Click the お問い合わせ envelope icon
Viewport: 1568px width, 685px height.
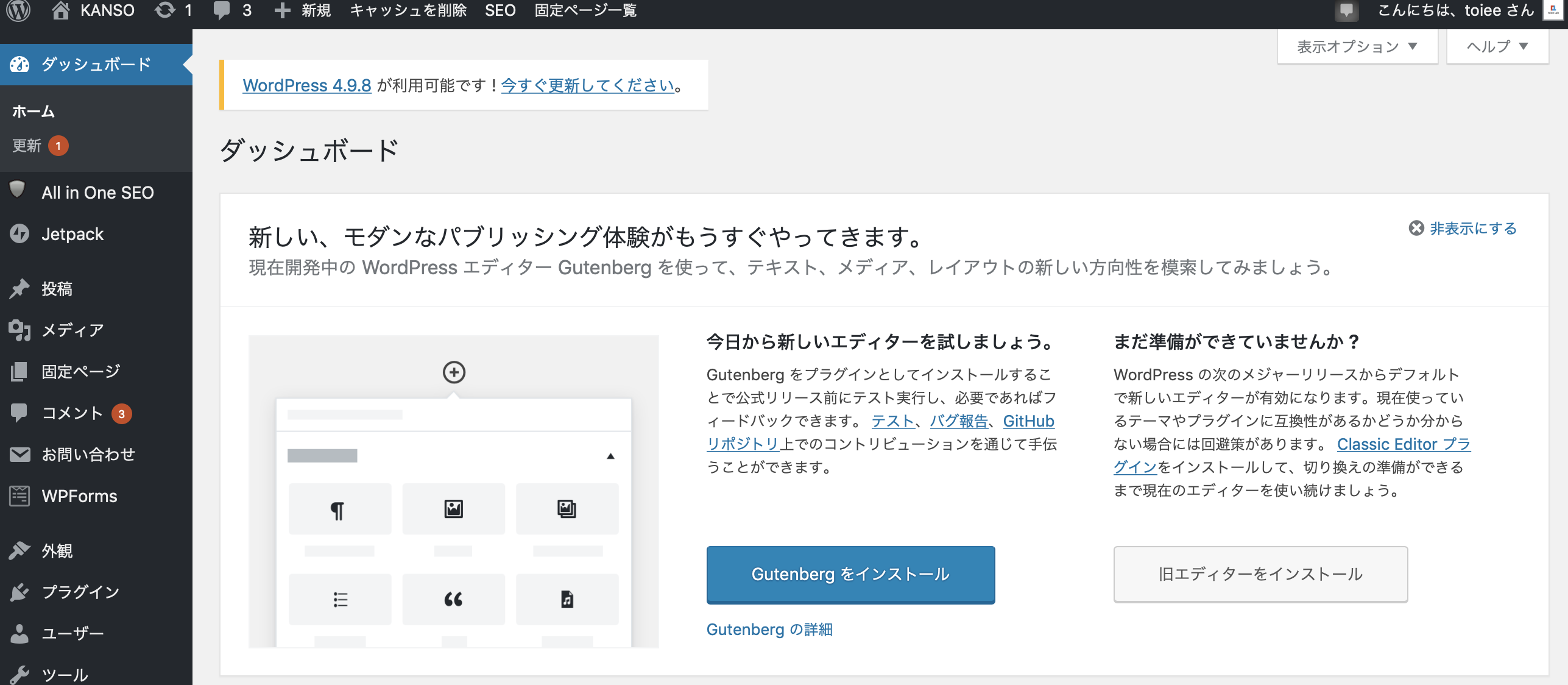[x=19, y=455]
